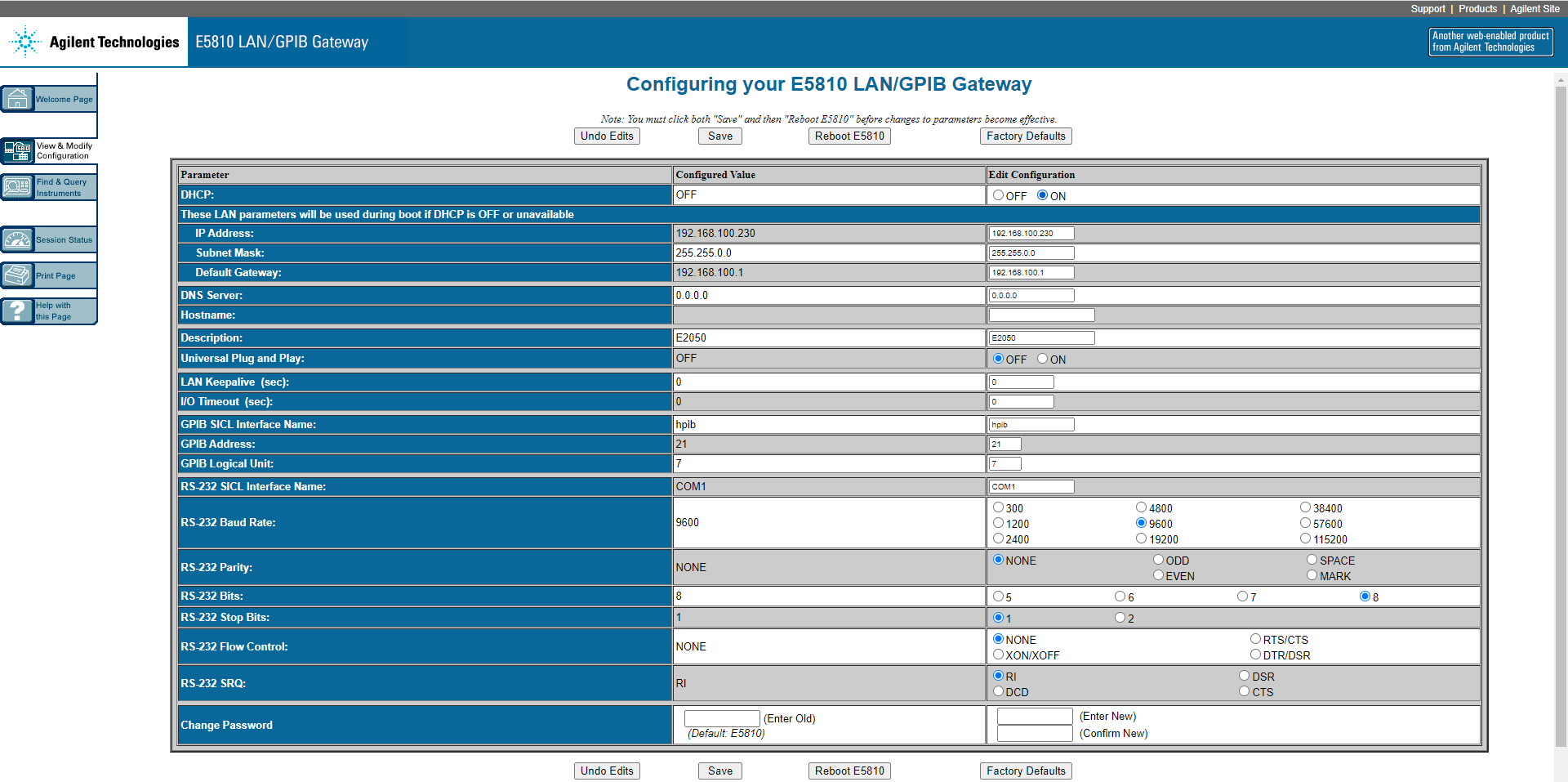Screen dimensions: 1568x782
Task: Turn Universal Plug and Play ON
Action: pyautogui.click(x=1042, y=359)
